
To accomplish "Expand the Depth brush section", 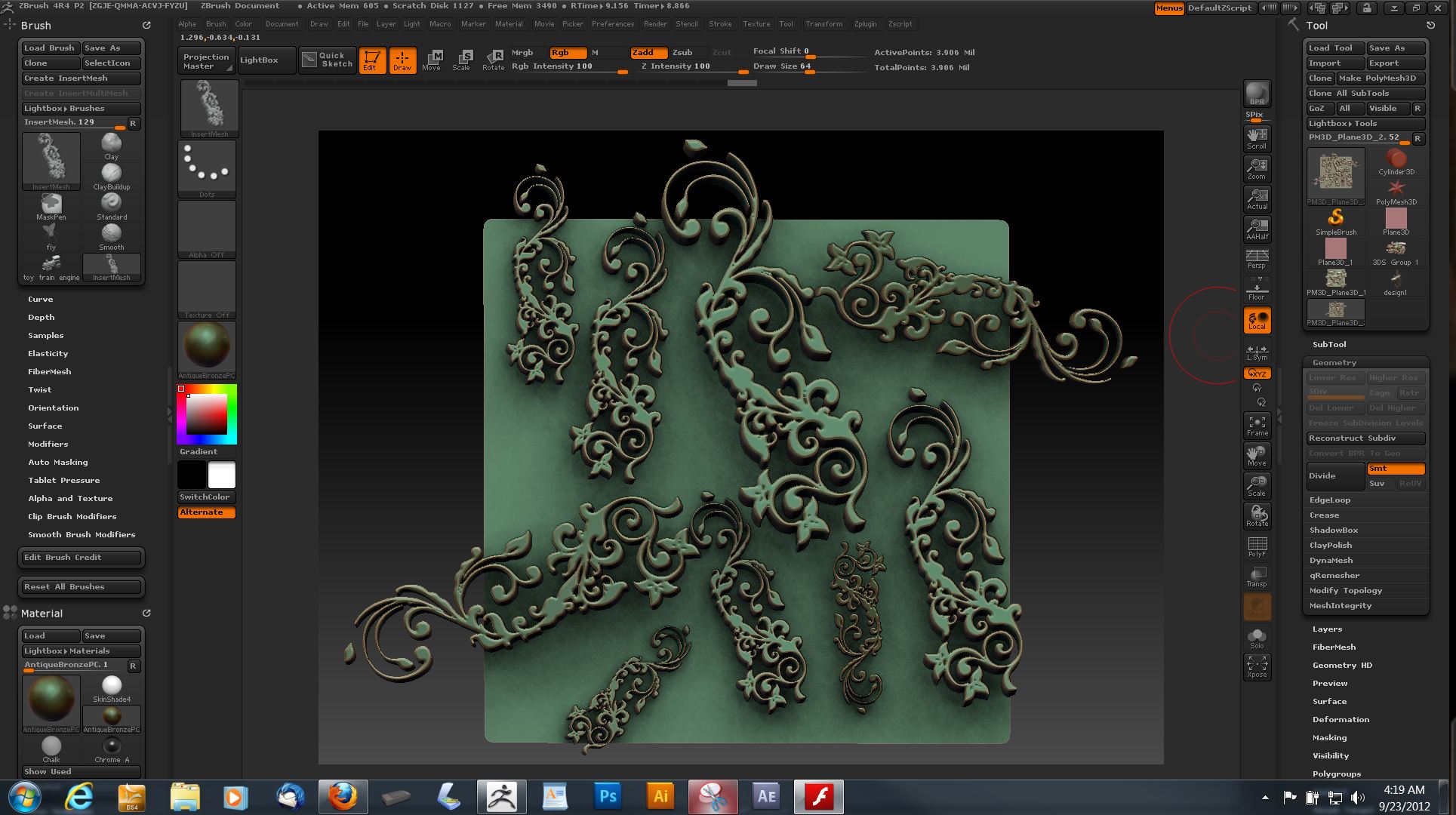I will tap(42, 318).
